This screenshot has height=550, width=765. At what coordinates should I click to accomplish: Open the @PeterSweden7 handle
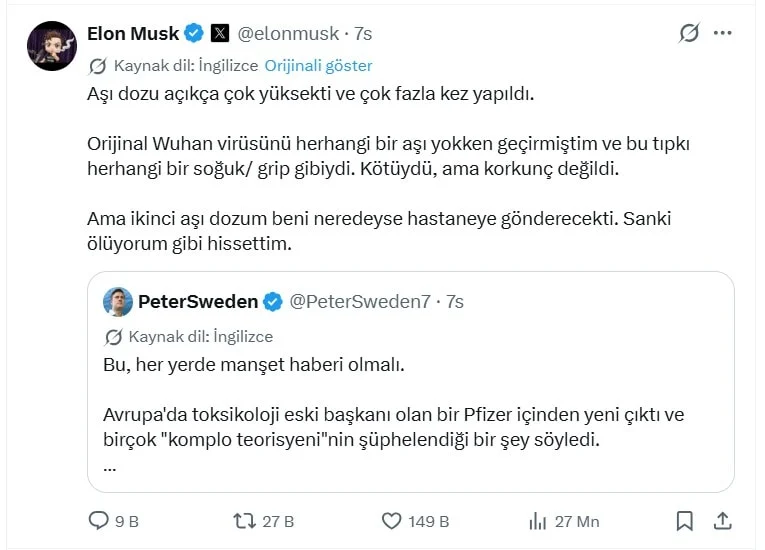click(x=359, y=301)
